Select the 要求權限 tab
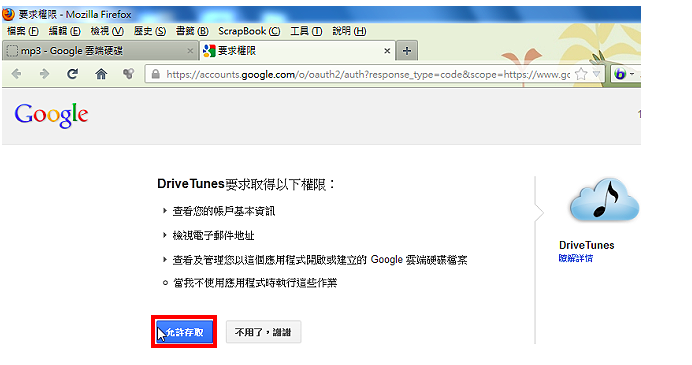This screenshot has width=692, height=365. coord(297,51)
